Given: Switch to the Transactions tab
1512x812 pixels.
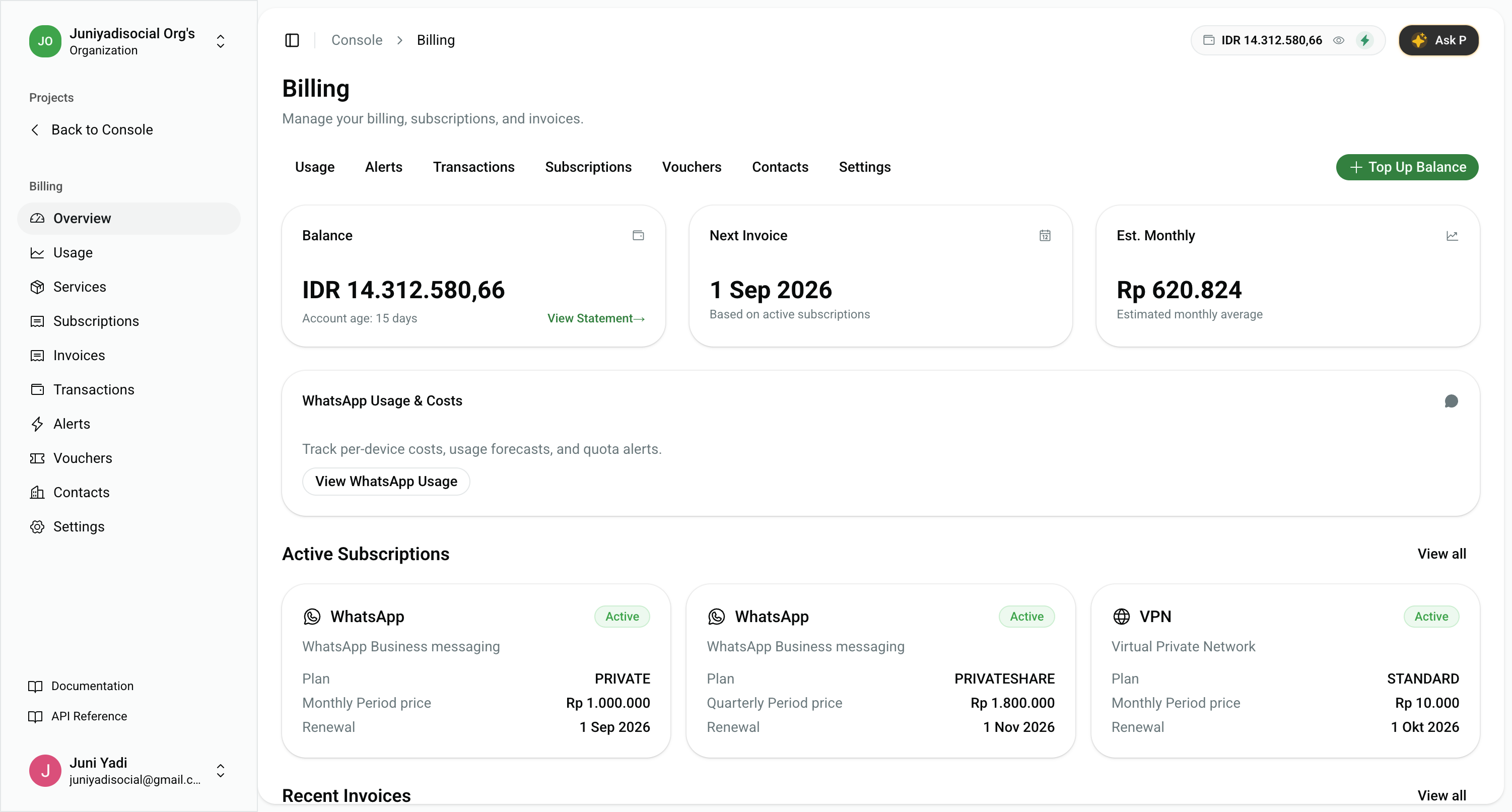Looking at the screenshot, I should [473, 167].
